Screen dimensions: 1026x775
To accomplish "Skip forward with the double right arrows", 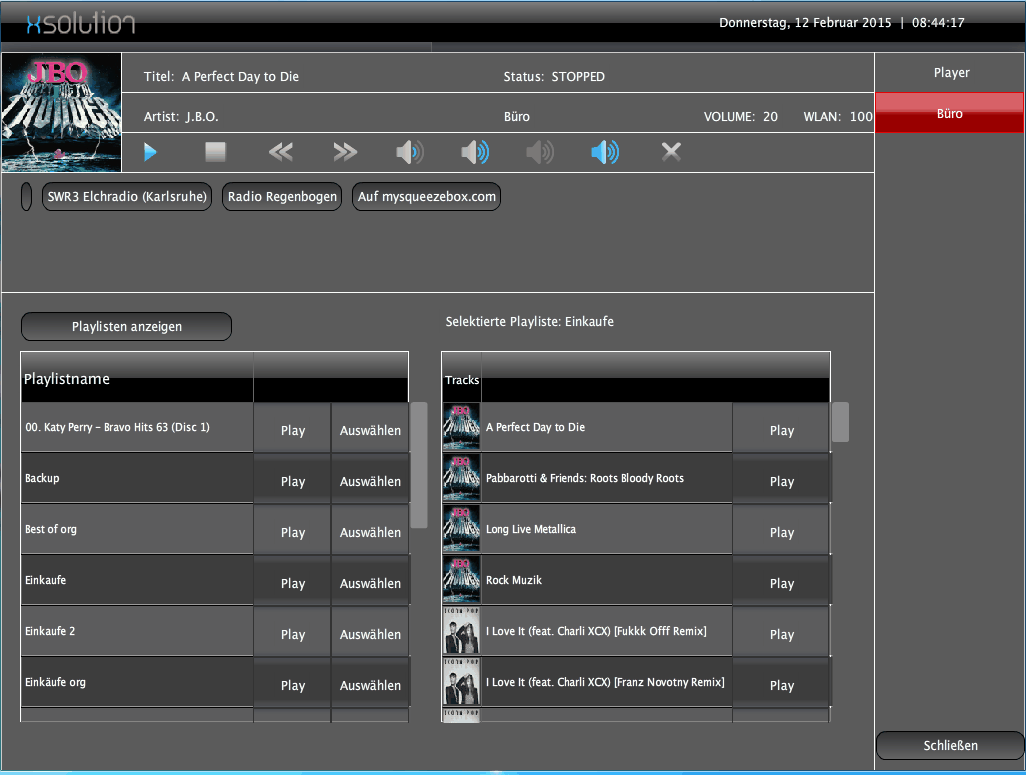I will pos(345,152).
